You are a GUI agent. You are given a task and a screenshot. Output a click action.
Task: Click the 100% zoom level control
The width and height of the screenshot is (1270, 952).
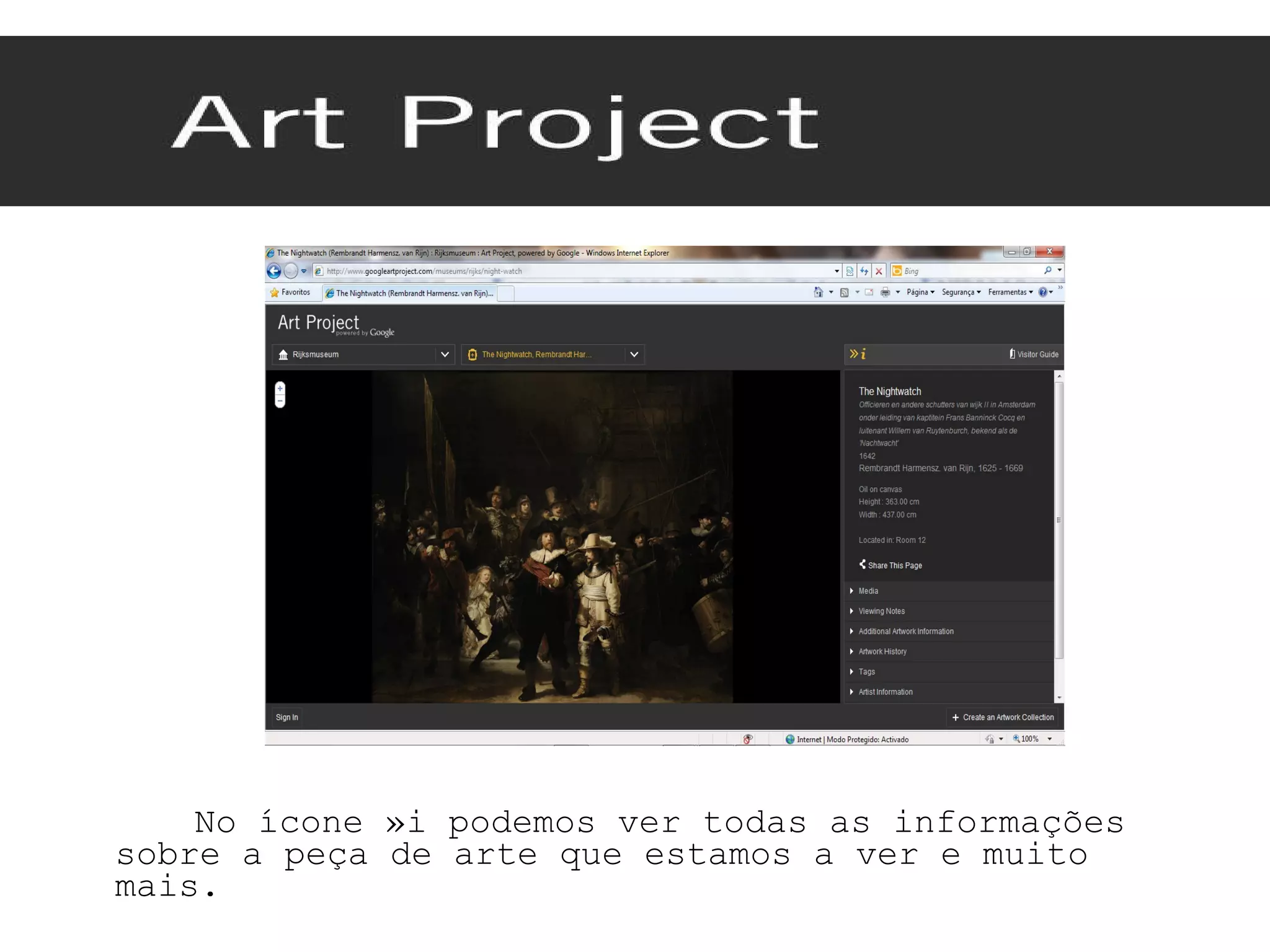[x=1026, y=739]
